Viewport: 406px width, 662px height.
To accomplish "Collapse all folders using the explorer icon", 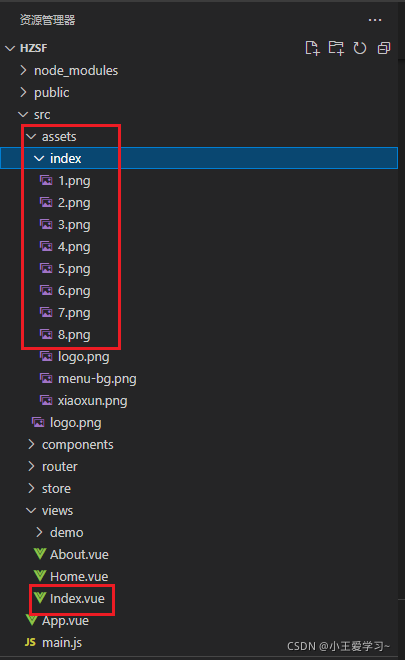I will click(384, 48).
